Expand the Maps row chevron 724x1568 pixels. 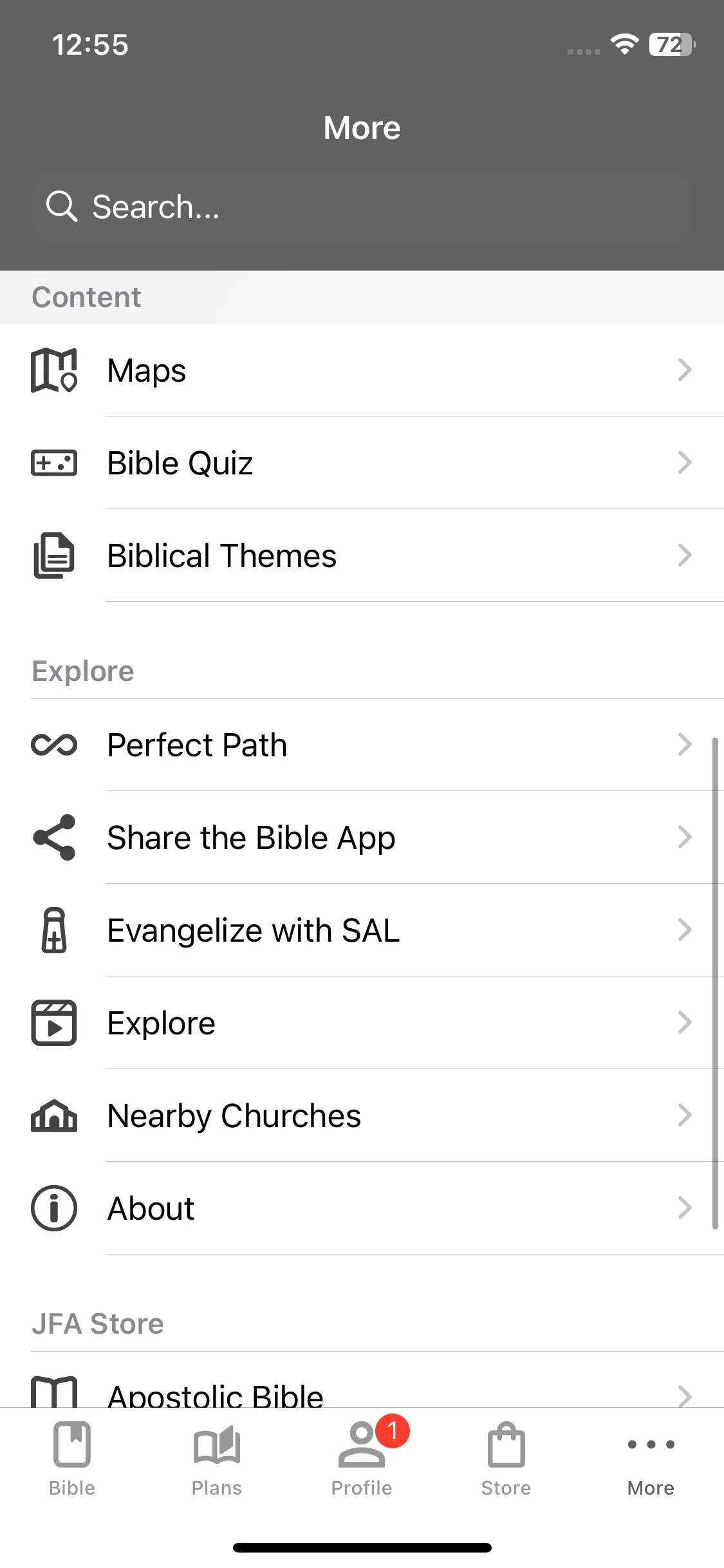685,370
